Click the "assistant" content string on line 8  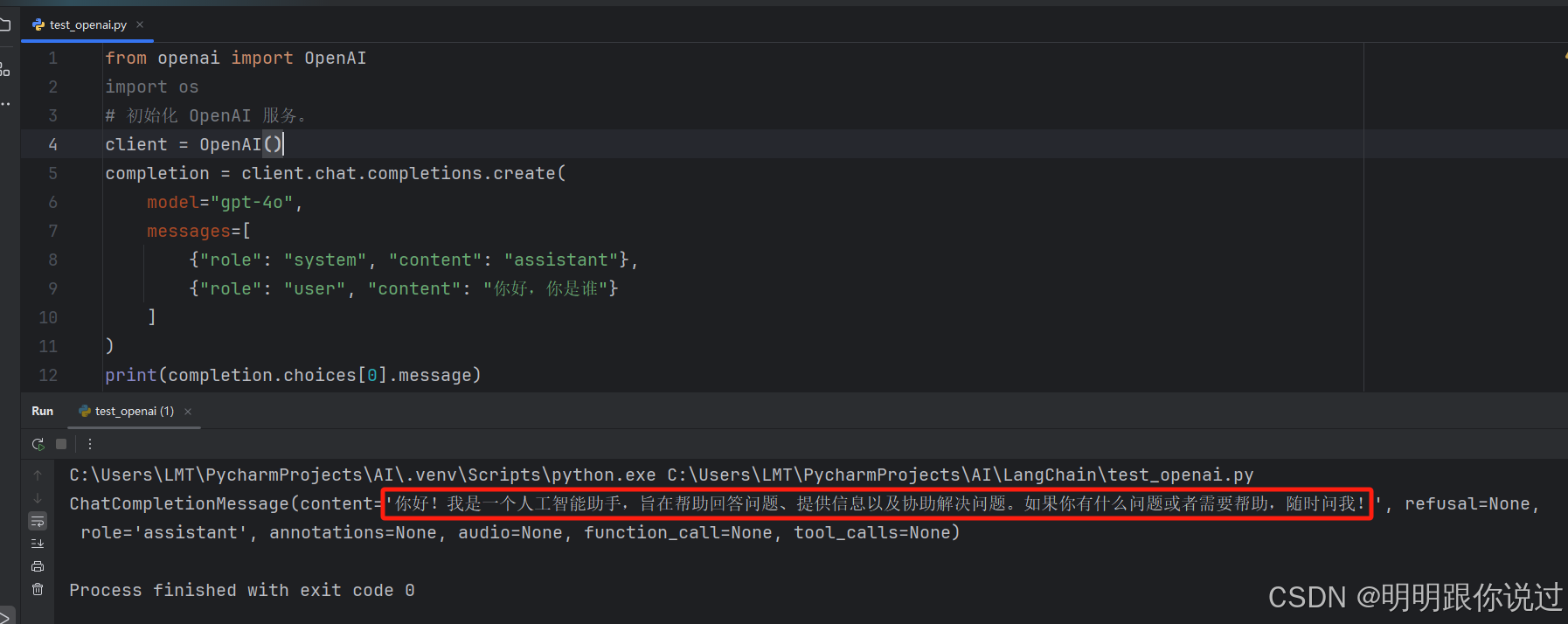point(561,260)
